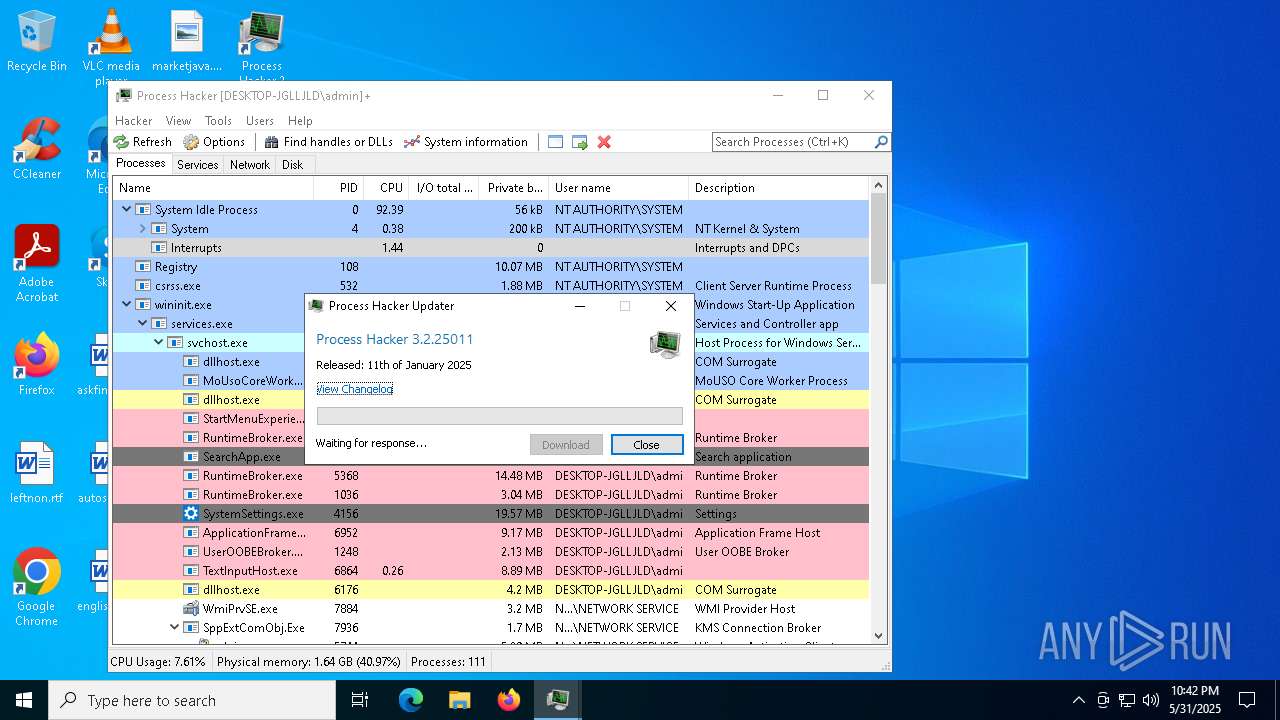
Task: Click the View Changelog link
Action: 355,389
